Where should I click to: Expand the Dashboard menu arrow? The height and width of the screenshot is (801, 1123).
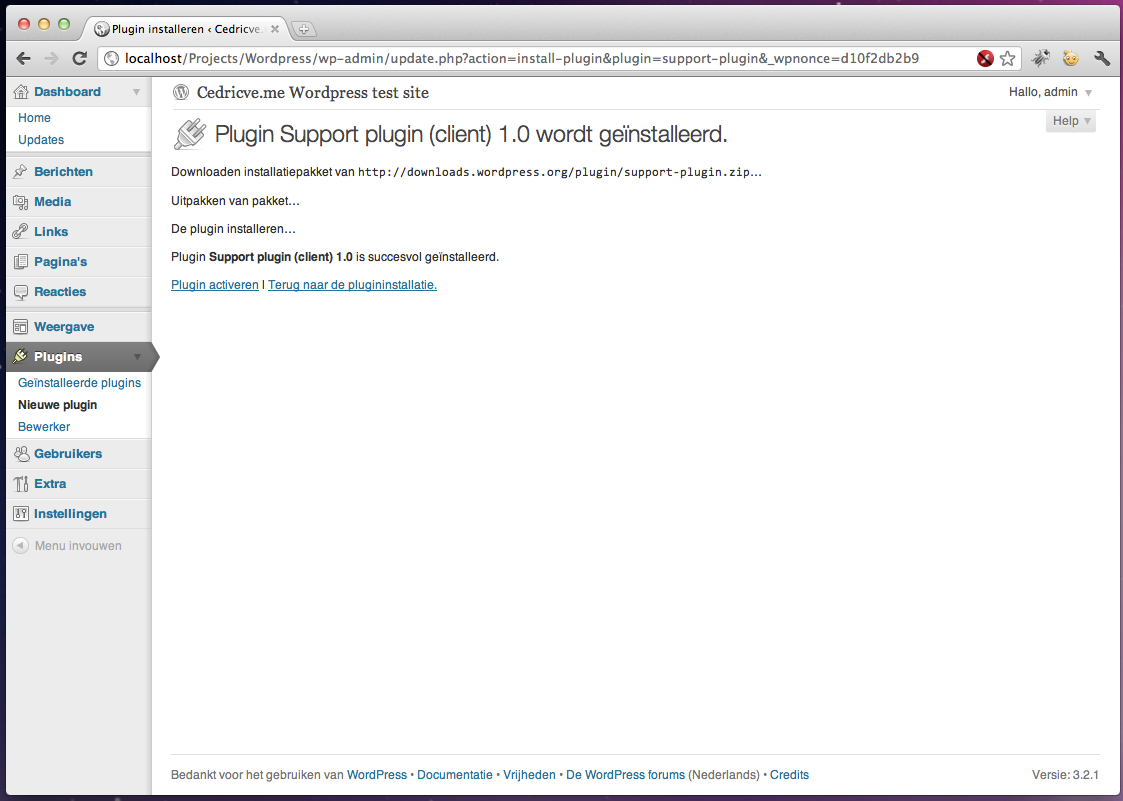coord(136,92)
